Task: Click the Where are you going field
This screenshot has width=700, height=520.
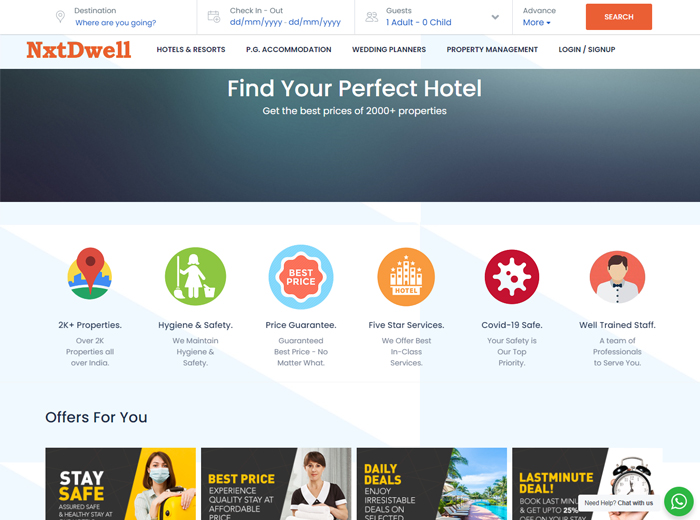Action: [x=116, y=23]
